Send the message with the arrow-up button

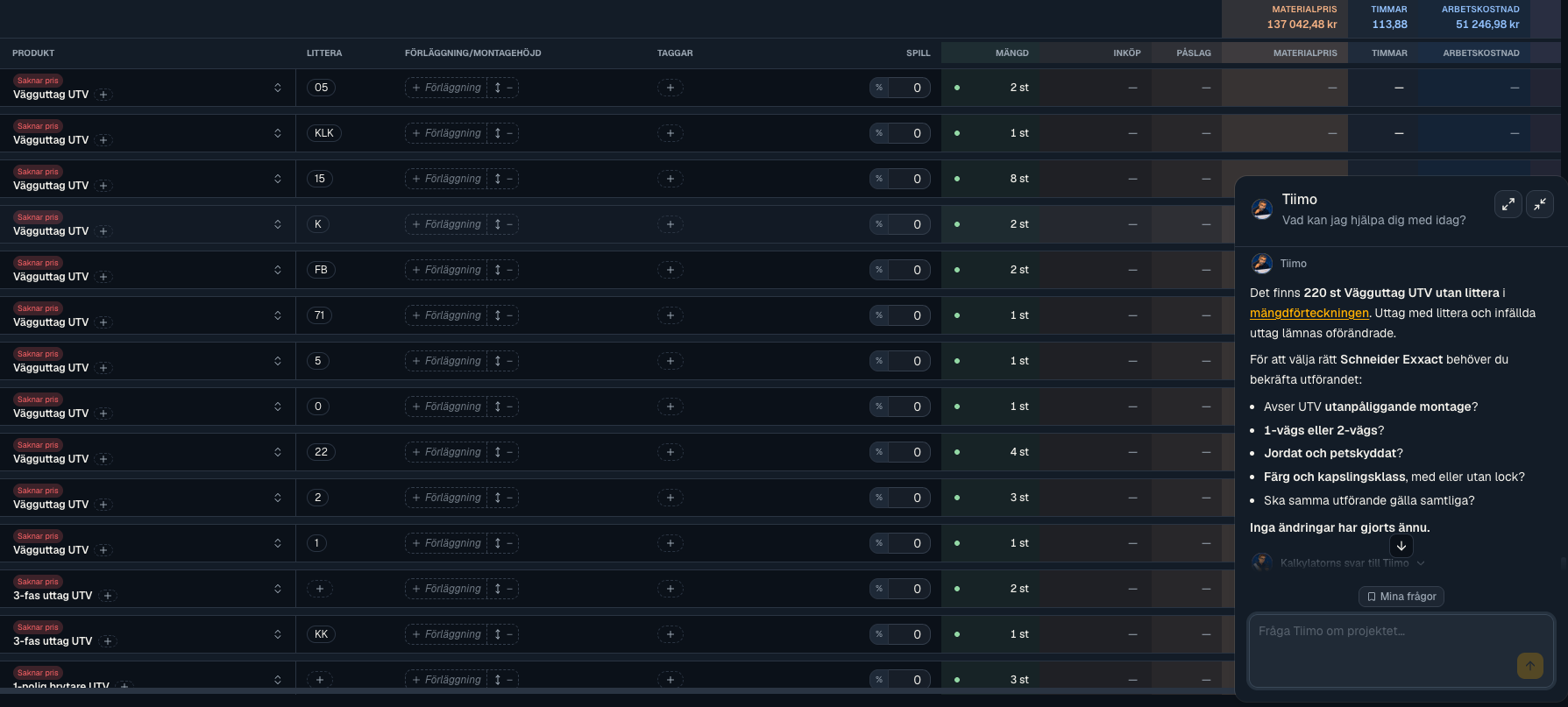[1530, 666]
